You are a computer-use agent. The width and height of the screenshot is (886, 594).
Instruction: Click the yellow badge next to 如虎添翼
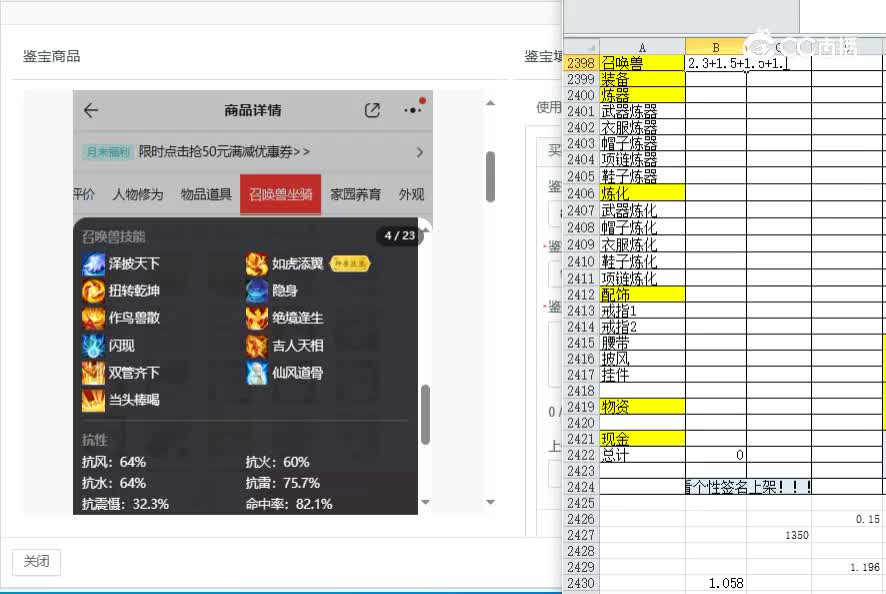pyautogui.click(x=350, y=263)
